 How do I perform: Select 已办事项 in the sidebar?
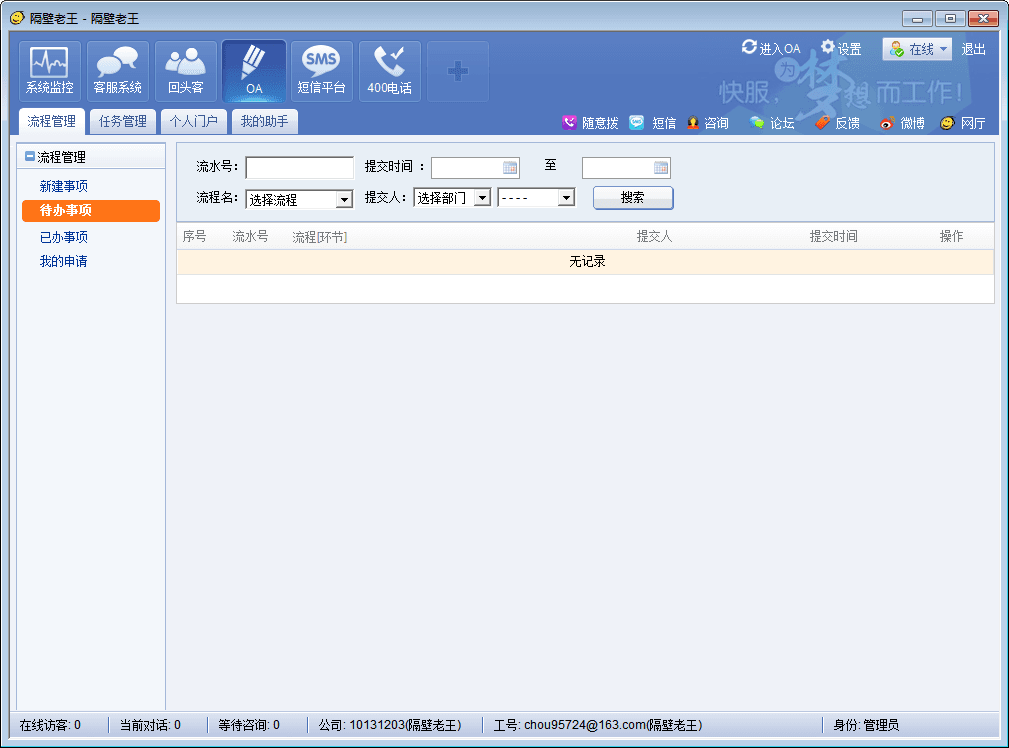(64, 237)
